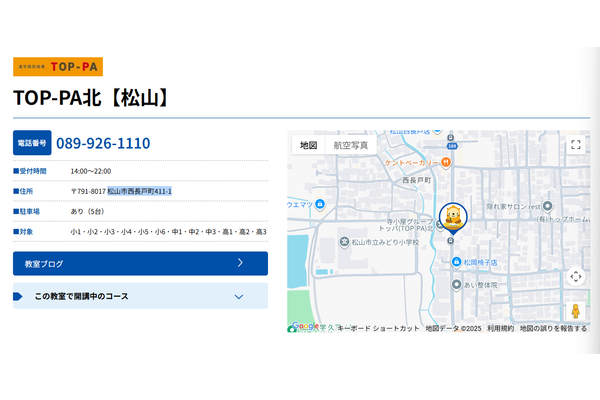Click the 松岡椅子店 shop pin
600x400 pixels.
tap(456, 262)
